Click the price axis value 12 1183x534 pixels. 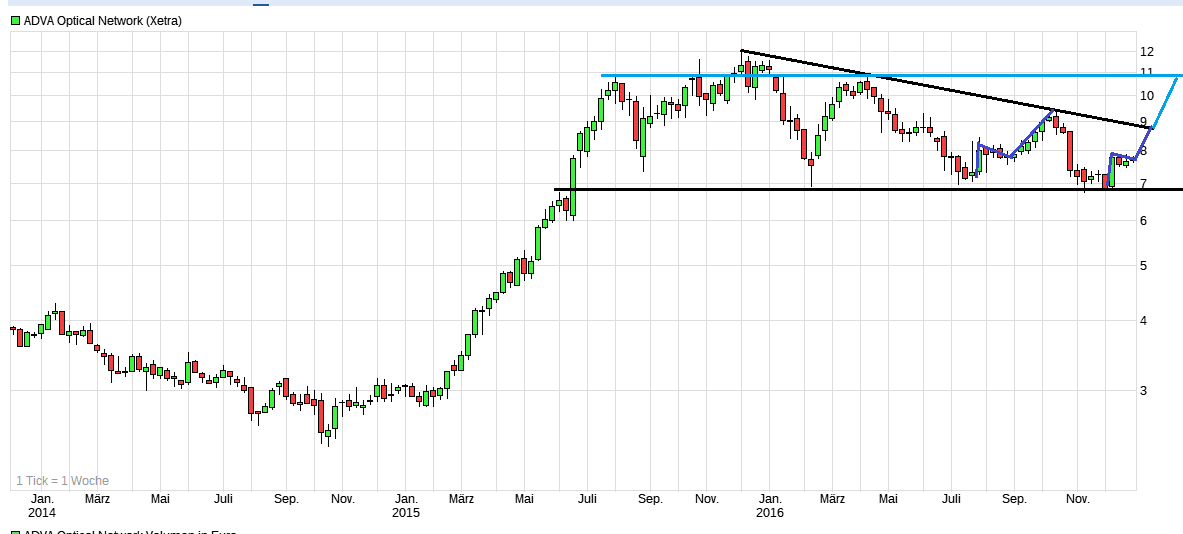tap(1147, 51)
